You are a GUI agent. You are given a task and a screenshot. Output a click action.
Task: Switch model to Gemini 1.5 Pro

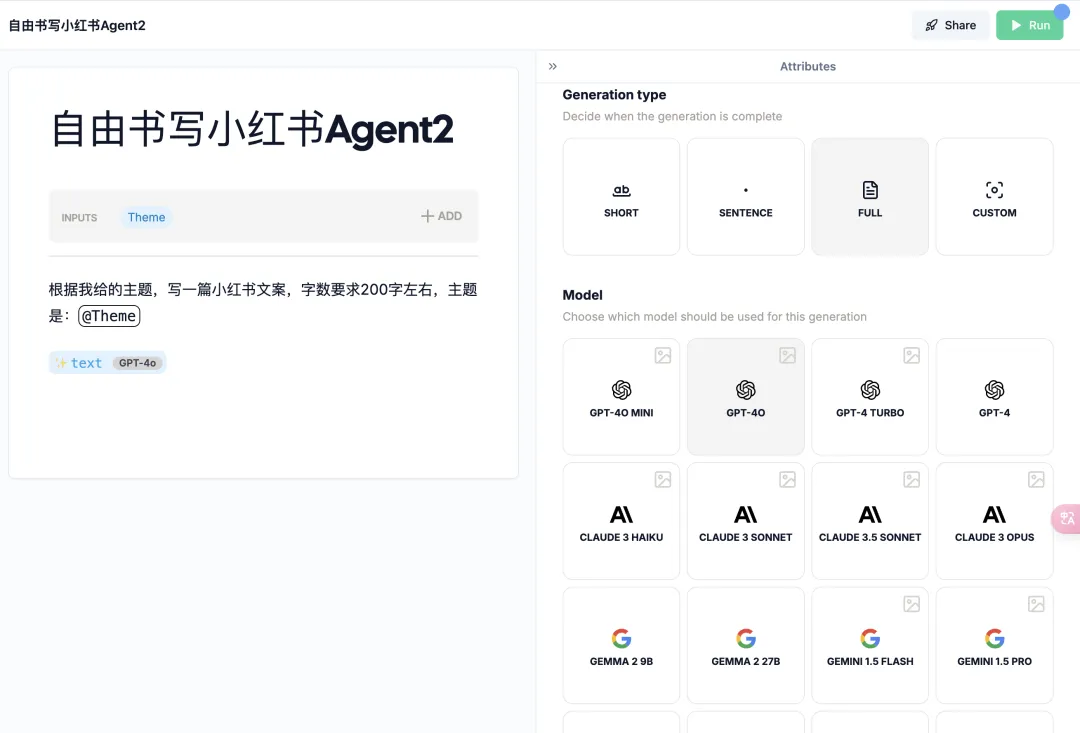995,646
